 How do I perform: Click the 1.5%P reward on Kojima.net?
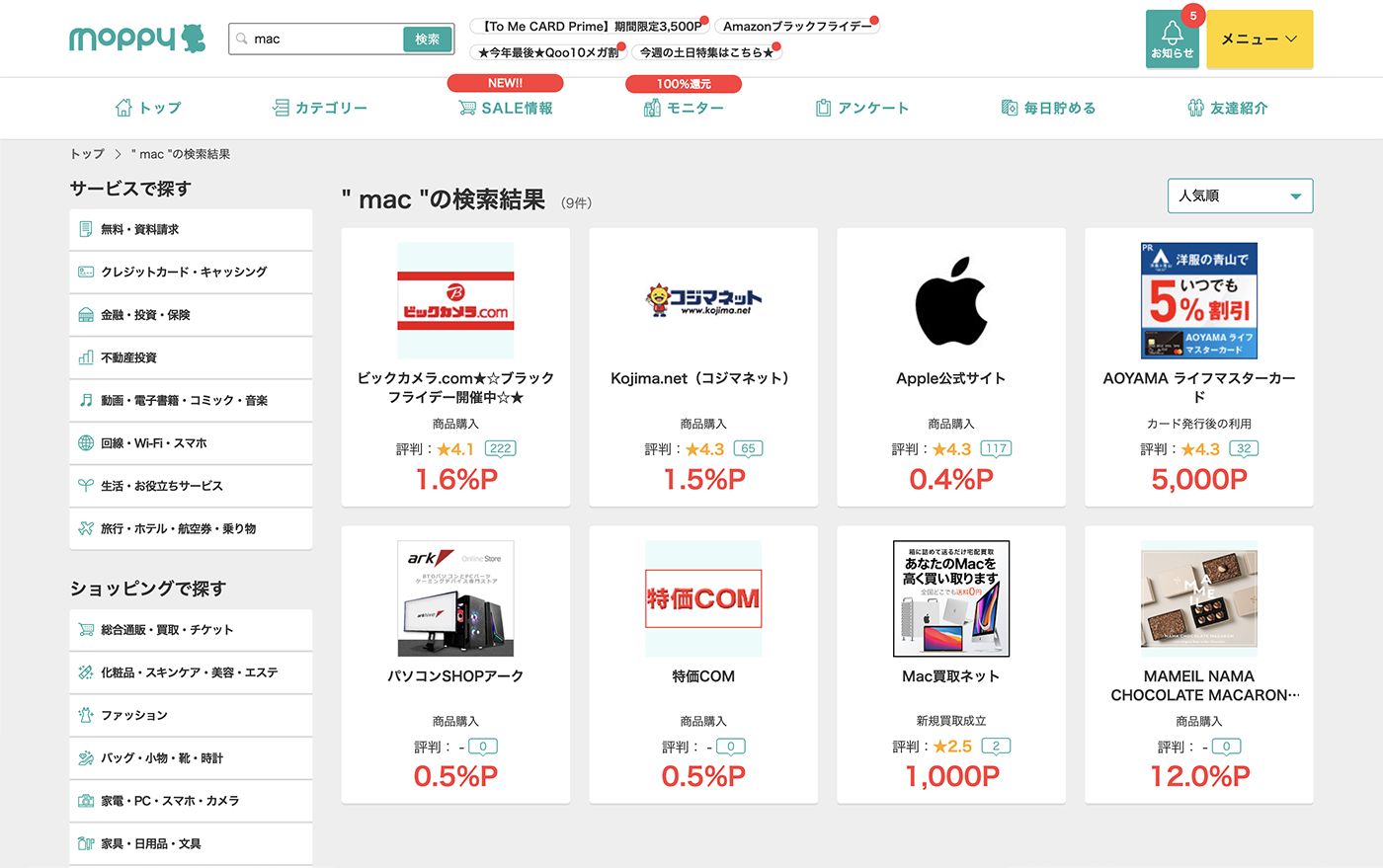pos(703,479)
